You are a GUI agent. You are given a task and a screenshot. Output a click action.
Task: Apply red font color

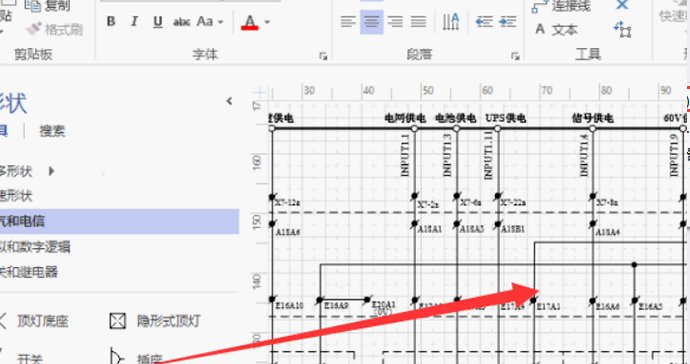click(250, 22)
